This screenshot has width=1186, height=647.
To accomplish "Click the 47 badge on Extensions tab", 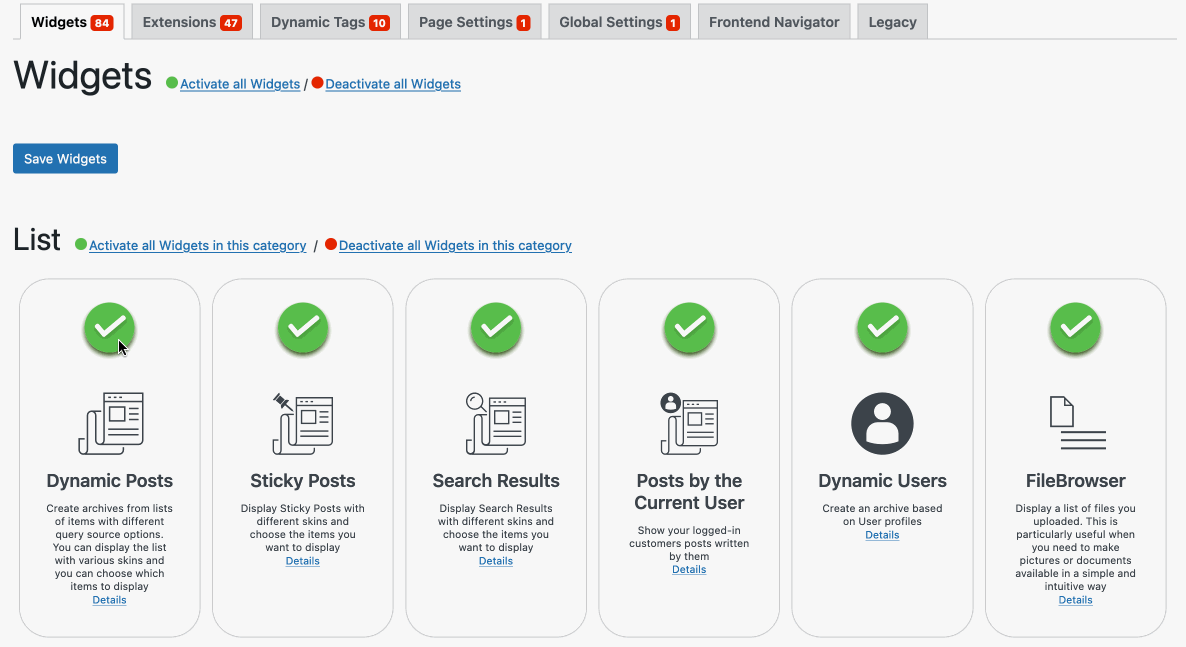I will [231, 23].
